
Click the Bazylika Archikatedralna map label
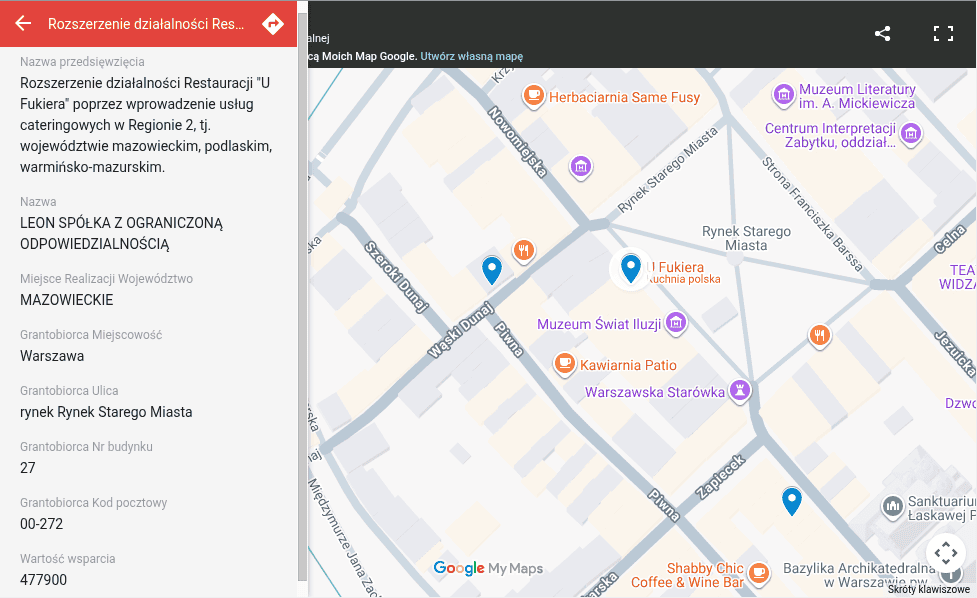tap(859, 575)
